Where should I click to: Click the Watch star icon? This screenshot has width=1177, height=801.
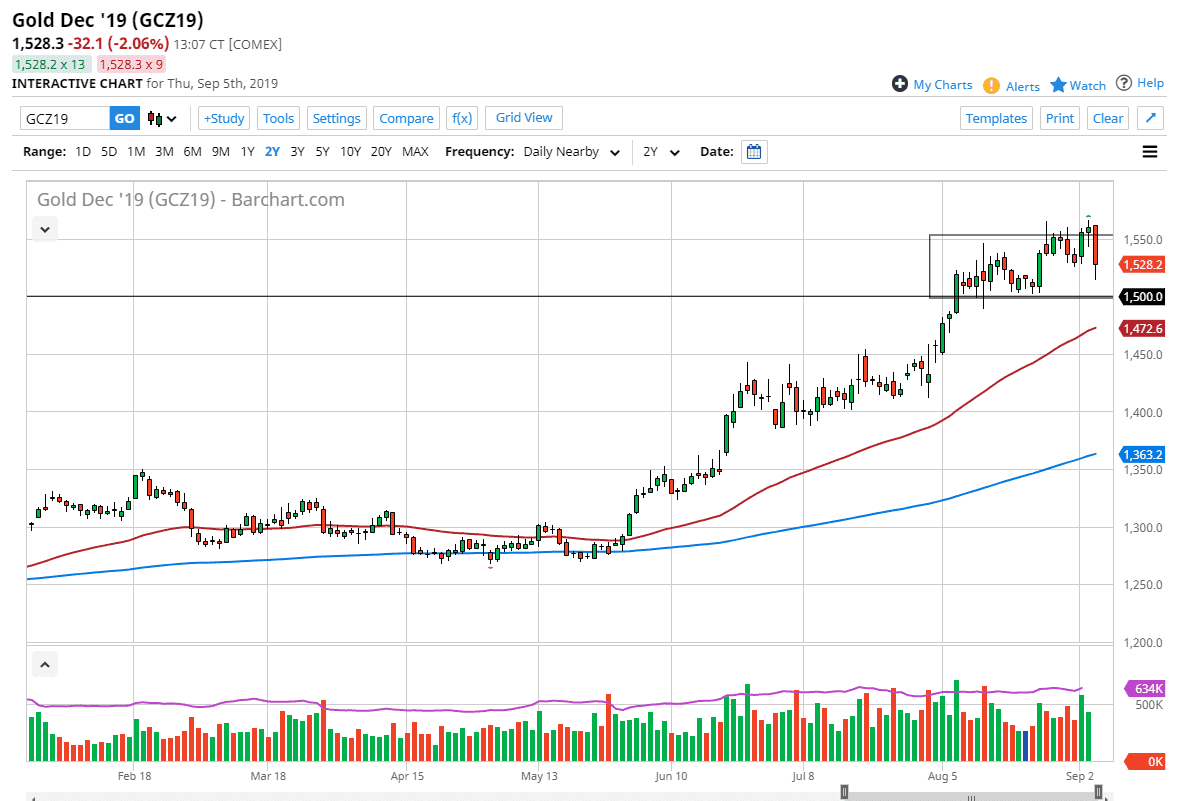coord(1058,85)
